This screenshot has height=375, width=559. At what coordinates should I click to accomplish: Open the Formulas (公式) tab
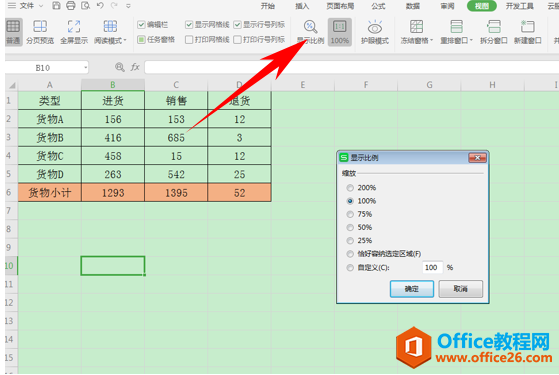coord(378,6)
